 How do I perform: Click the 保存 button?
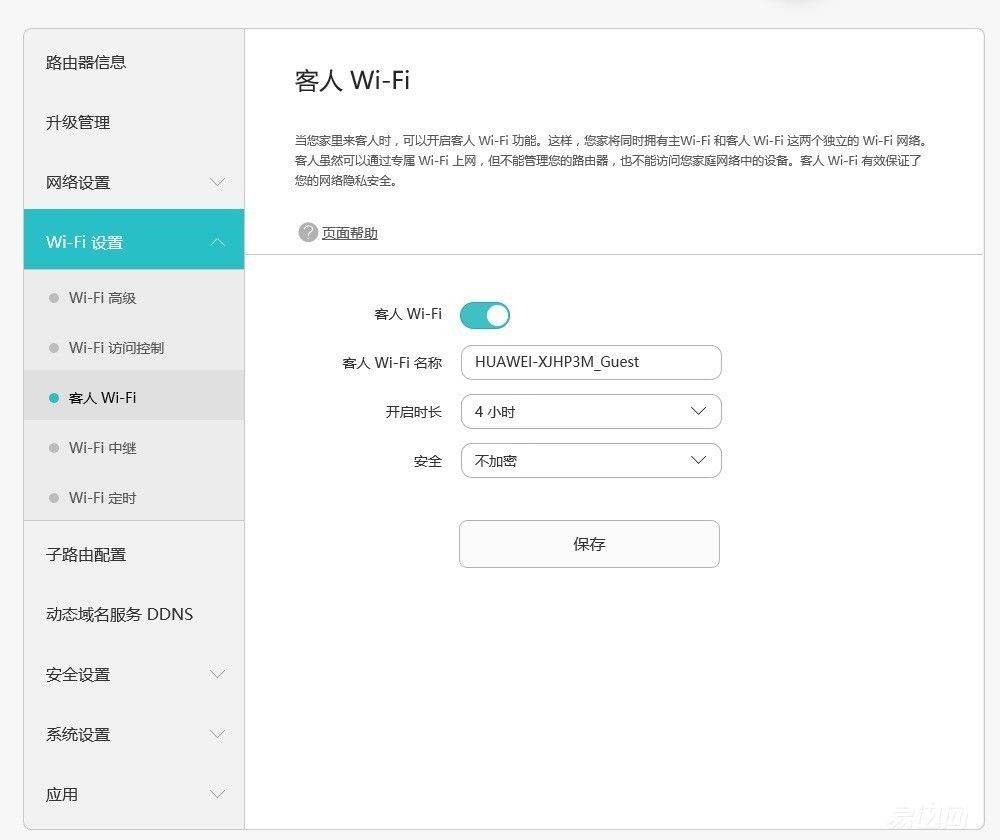coord(589,544)
